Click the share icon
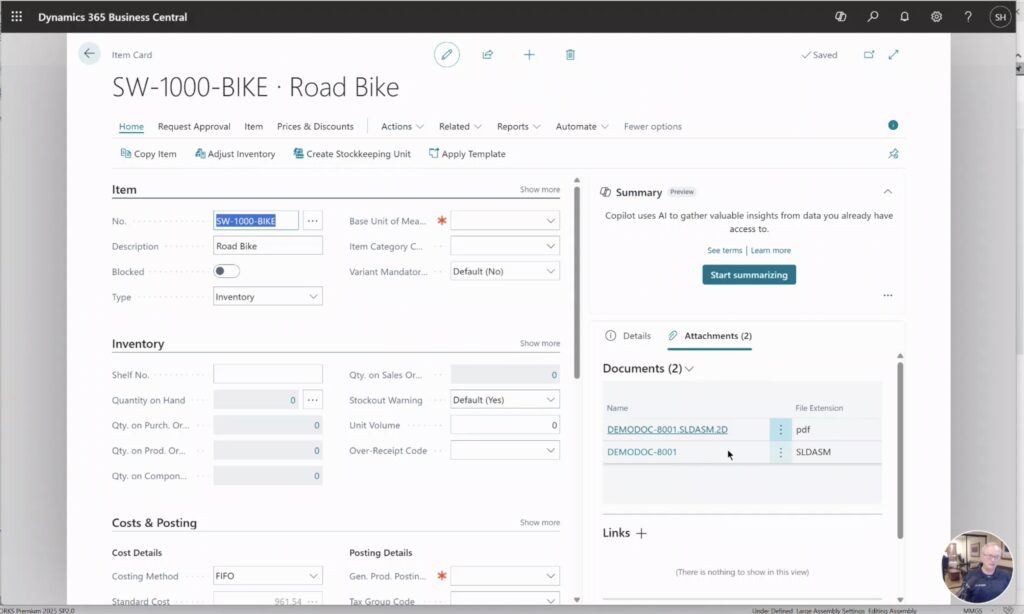 [487, 55]
